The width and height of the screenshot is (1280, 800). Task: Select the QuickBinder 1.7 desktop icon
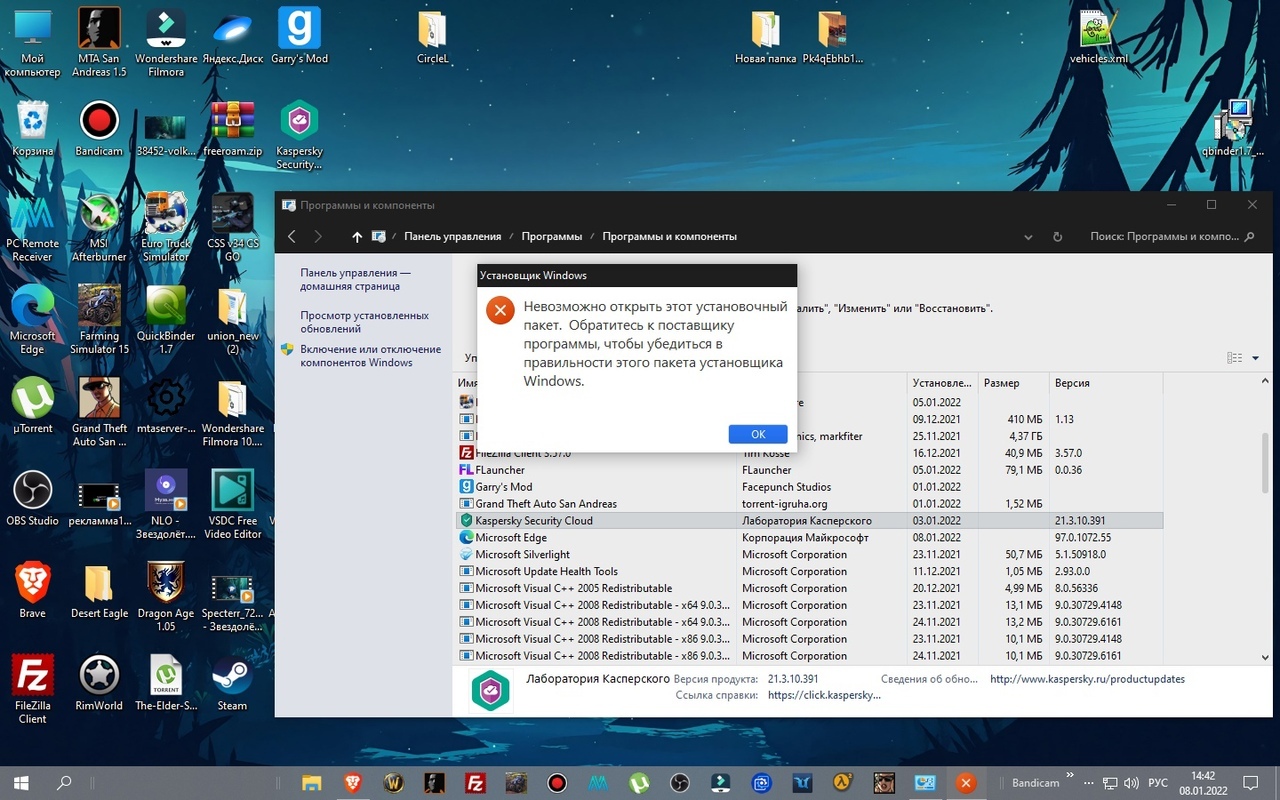[x=166, y=319]
